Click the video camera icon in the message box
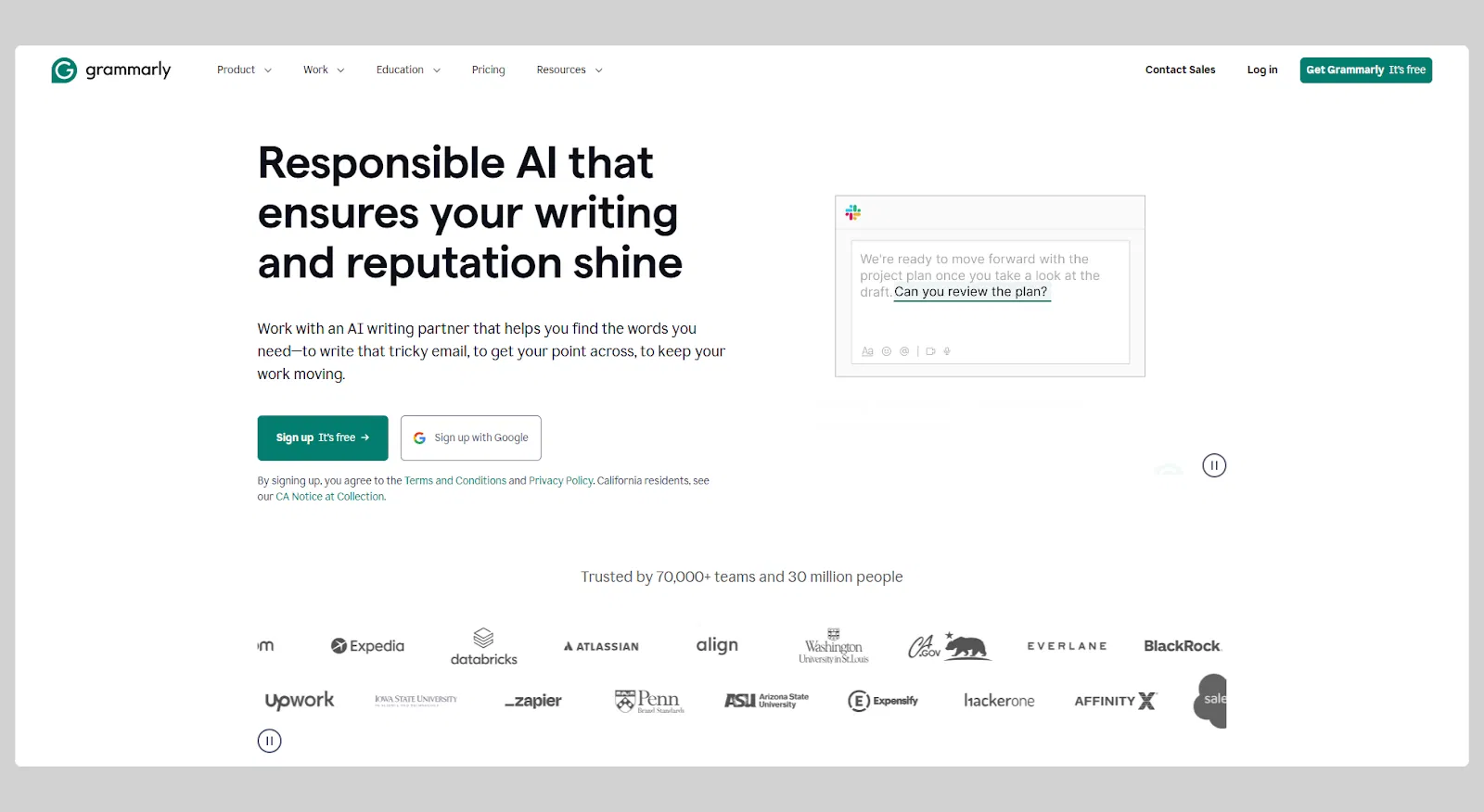This screenshot has height=812, width=1484. 930,351
